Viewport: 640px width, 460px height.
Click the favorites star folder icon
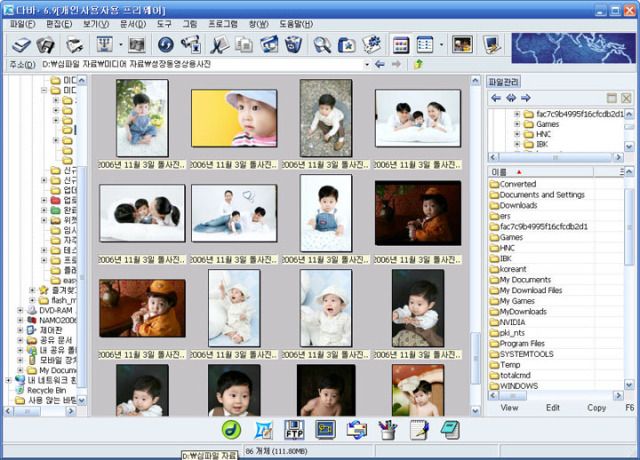point(347,44)
